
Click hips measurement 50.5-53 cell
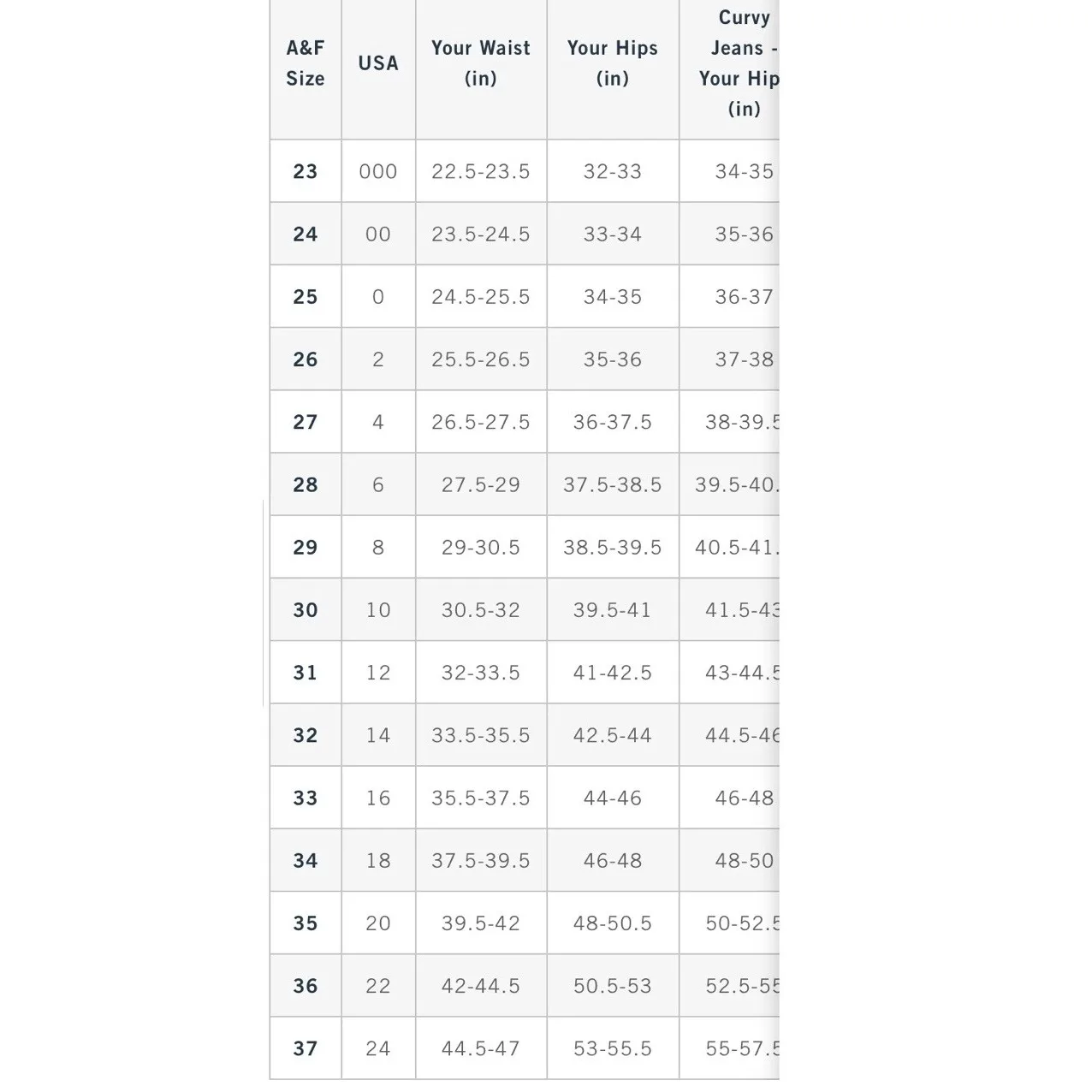pos(613,986)
